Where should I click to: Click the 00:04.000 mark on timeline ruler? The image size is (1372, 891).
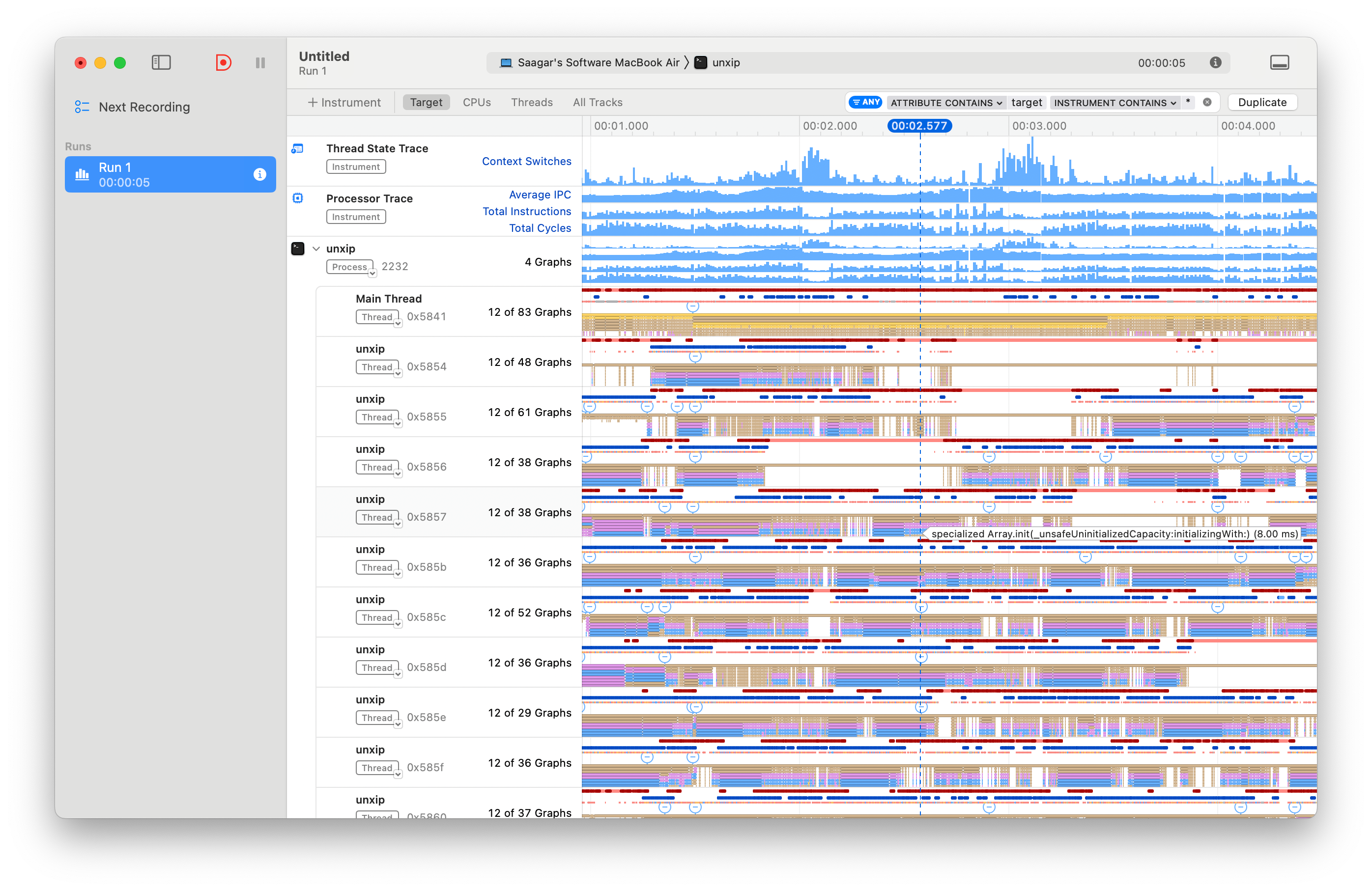1248,126
